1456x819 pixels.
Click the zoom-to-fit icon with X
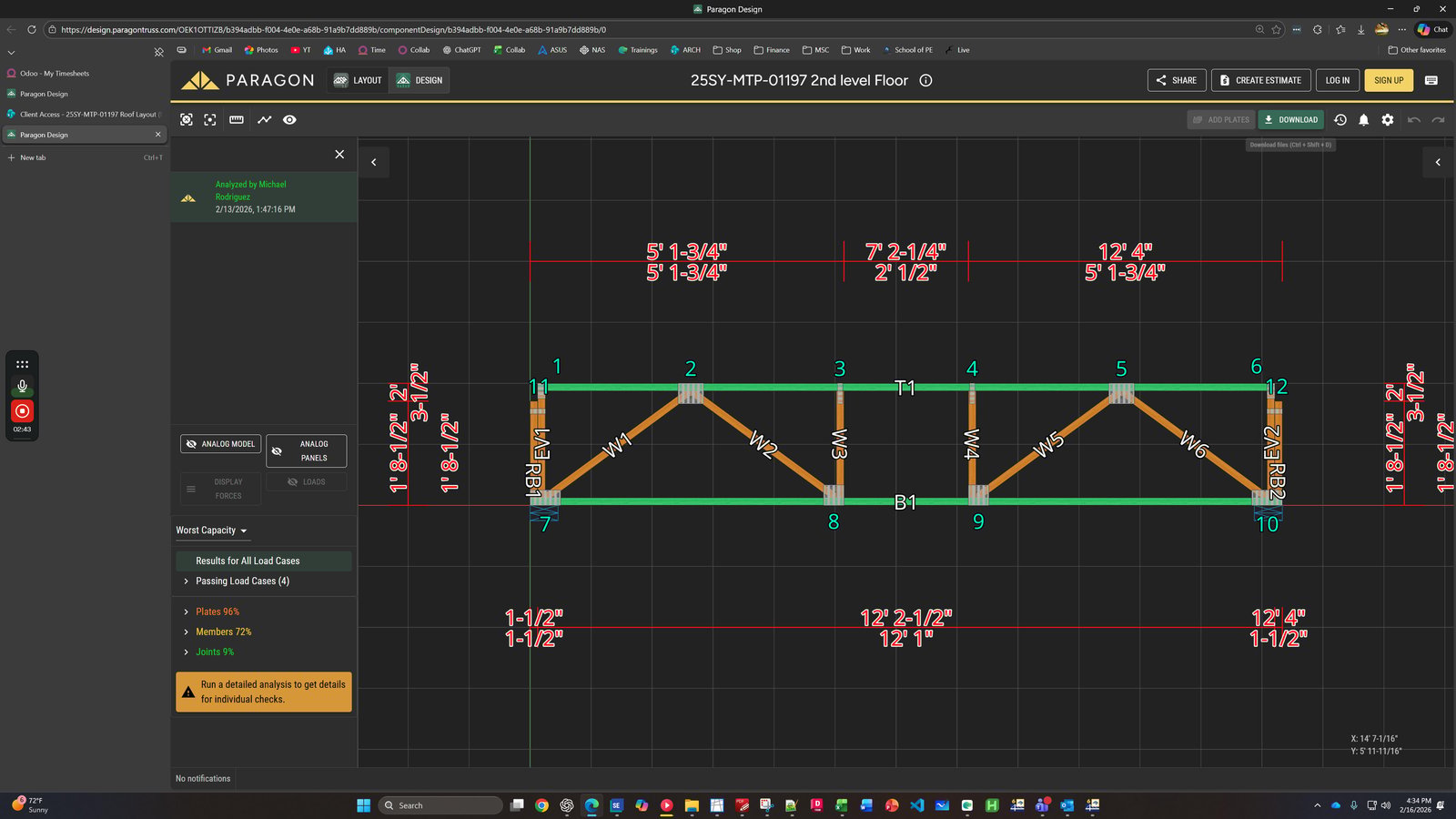(x=187, y=120)
